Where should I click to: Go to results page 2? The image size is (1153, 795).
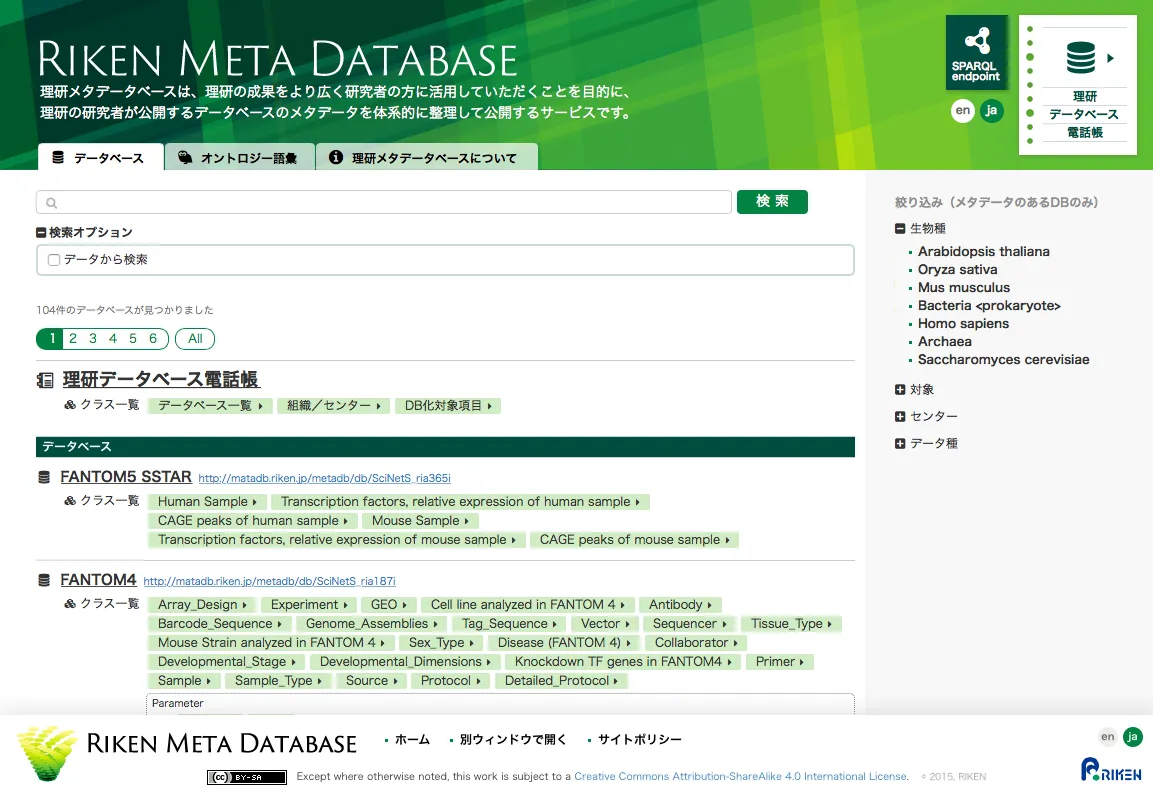point(73,338)
